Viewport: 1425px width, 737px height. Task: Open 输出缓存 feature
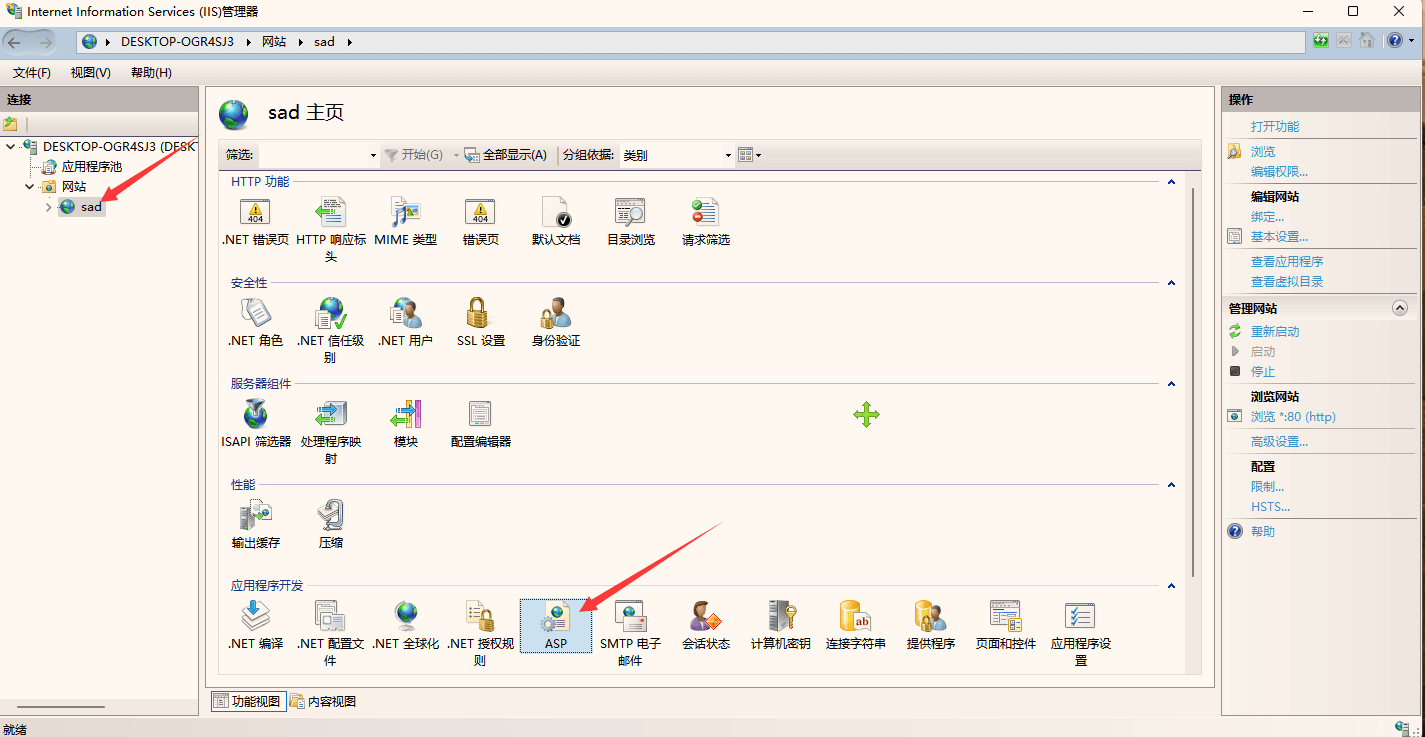pos(255,525)
